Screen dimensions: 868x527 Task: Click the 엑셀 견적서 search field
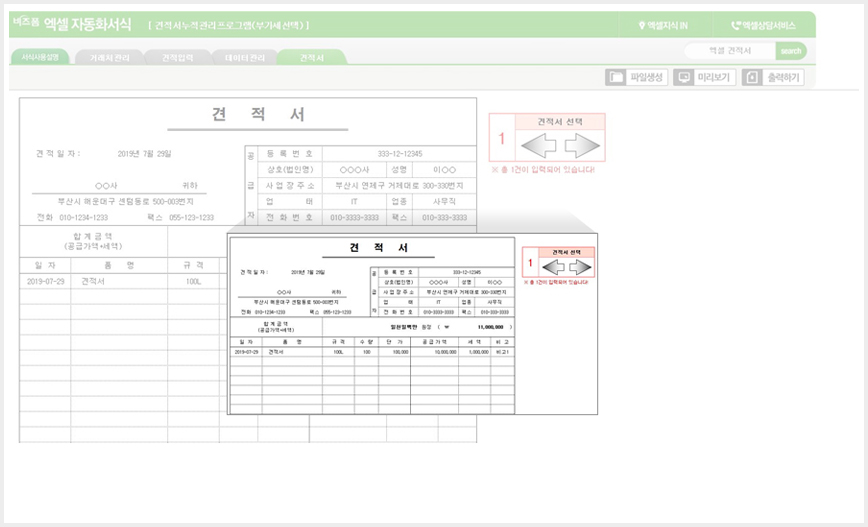[x=730, y=51]
